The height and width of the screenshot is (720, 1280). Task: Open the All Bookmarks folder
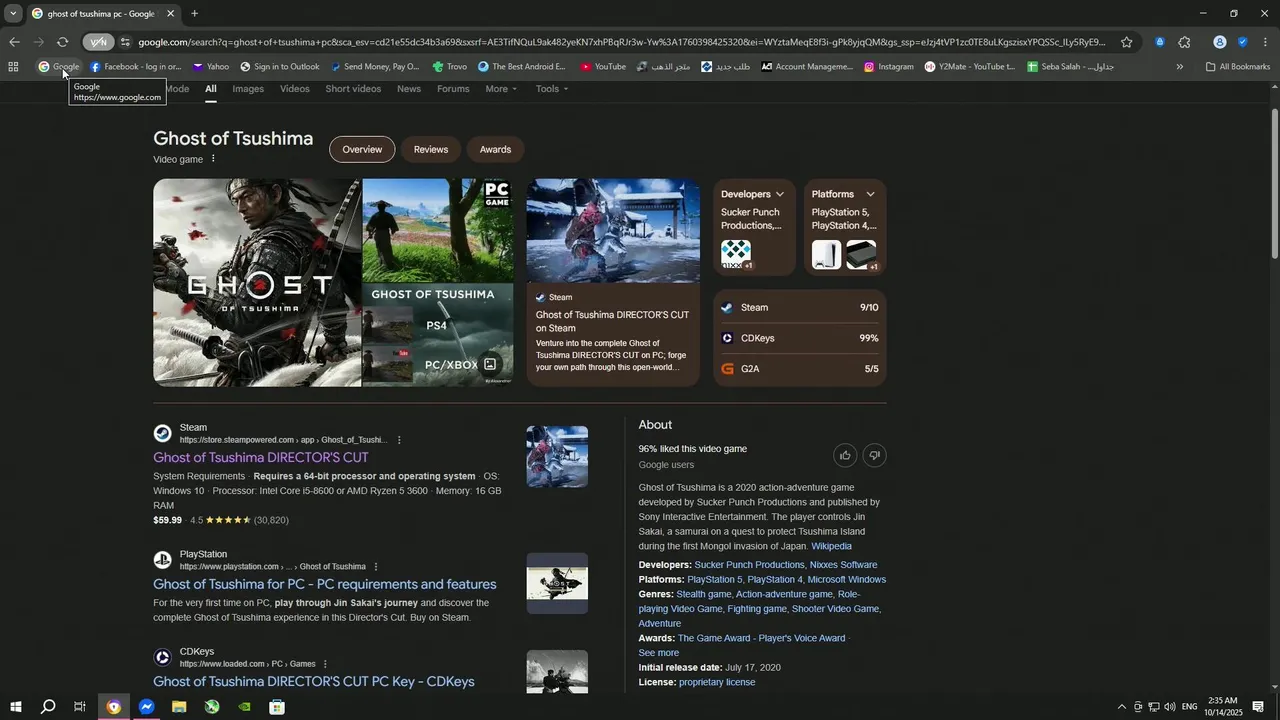coord(1238,67)
